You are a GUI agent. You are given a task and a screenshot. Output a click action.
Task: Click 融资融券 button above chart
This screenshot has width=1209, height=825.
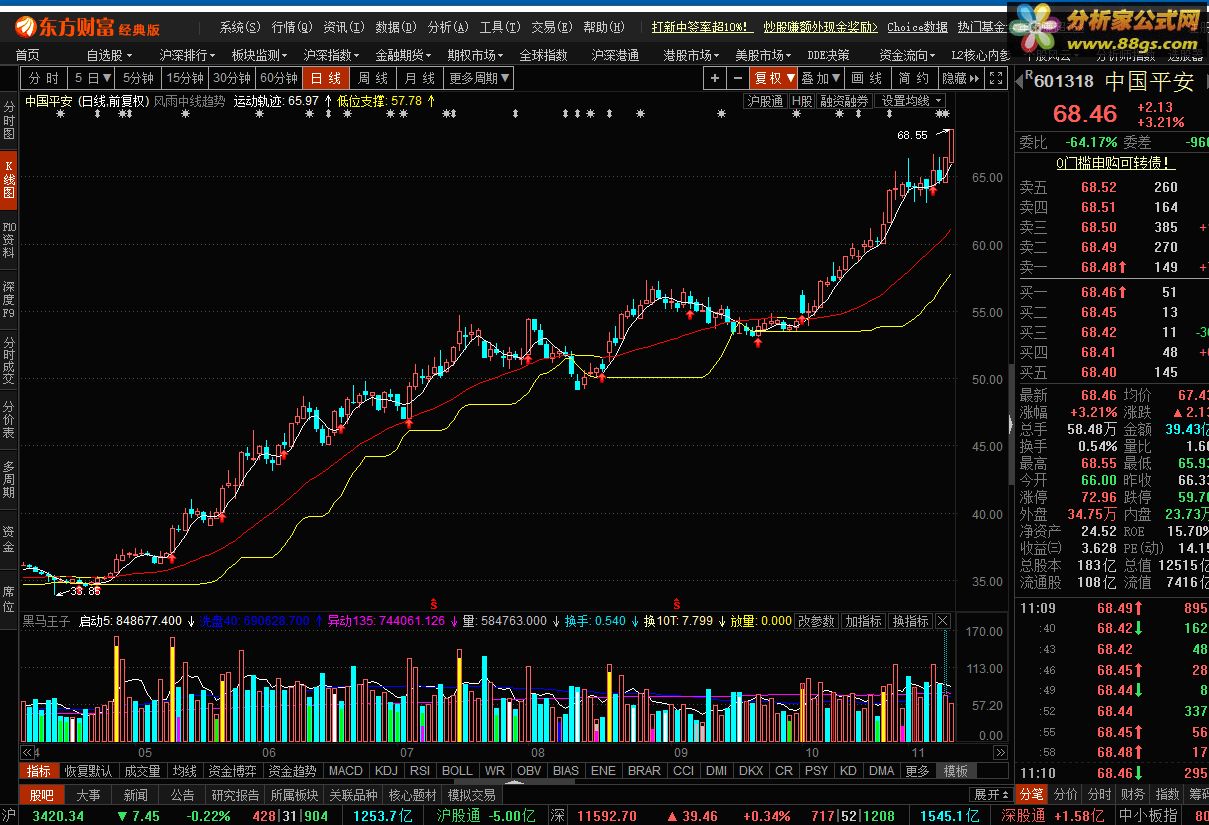[845, 101]
